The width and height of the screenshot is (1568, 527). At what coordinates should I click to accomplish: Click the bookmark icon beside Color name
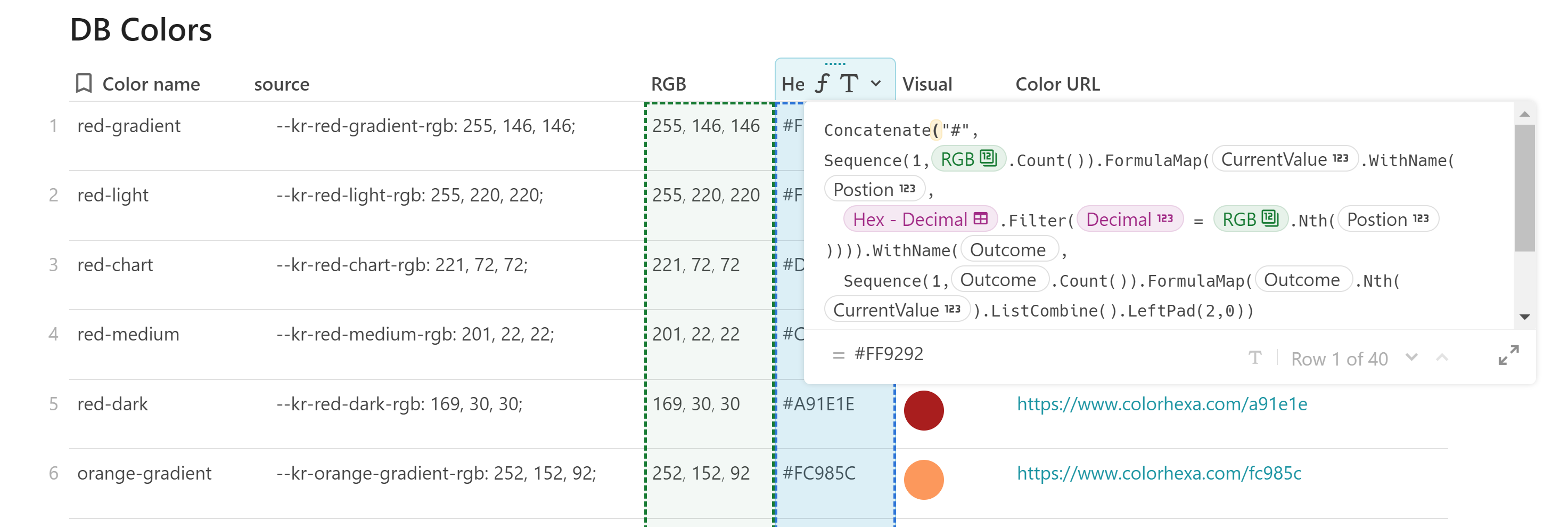pyautogui.click(x=84, y=84)
